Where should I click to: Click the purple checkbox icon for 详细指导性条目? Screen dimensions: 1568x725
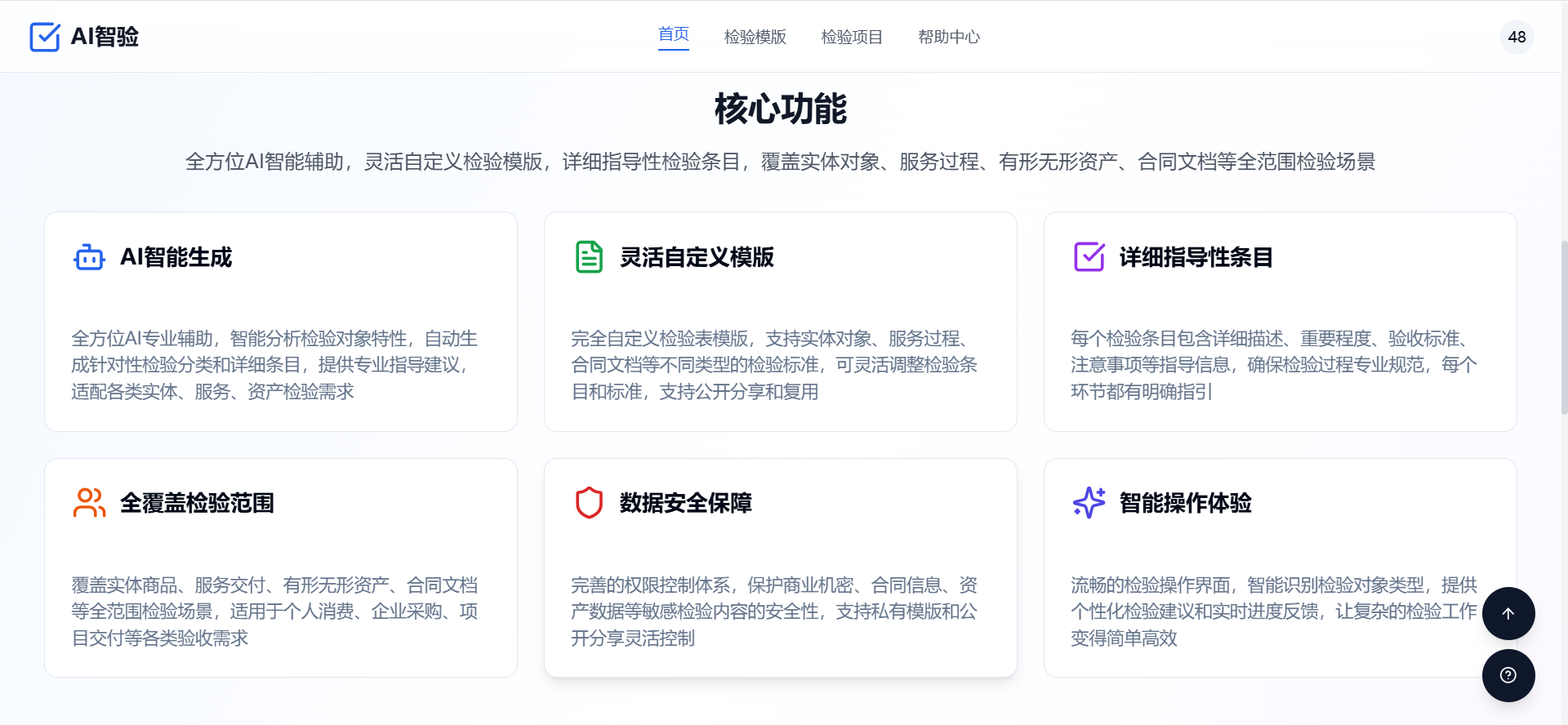click(x=1089, y=257)
